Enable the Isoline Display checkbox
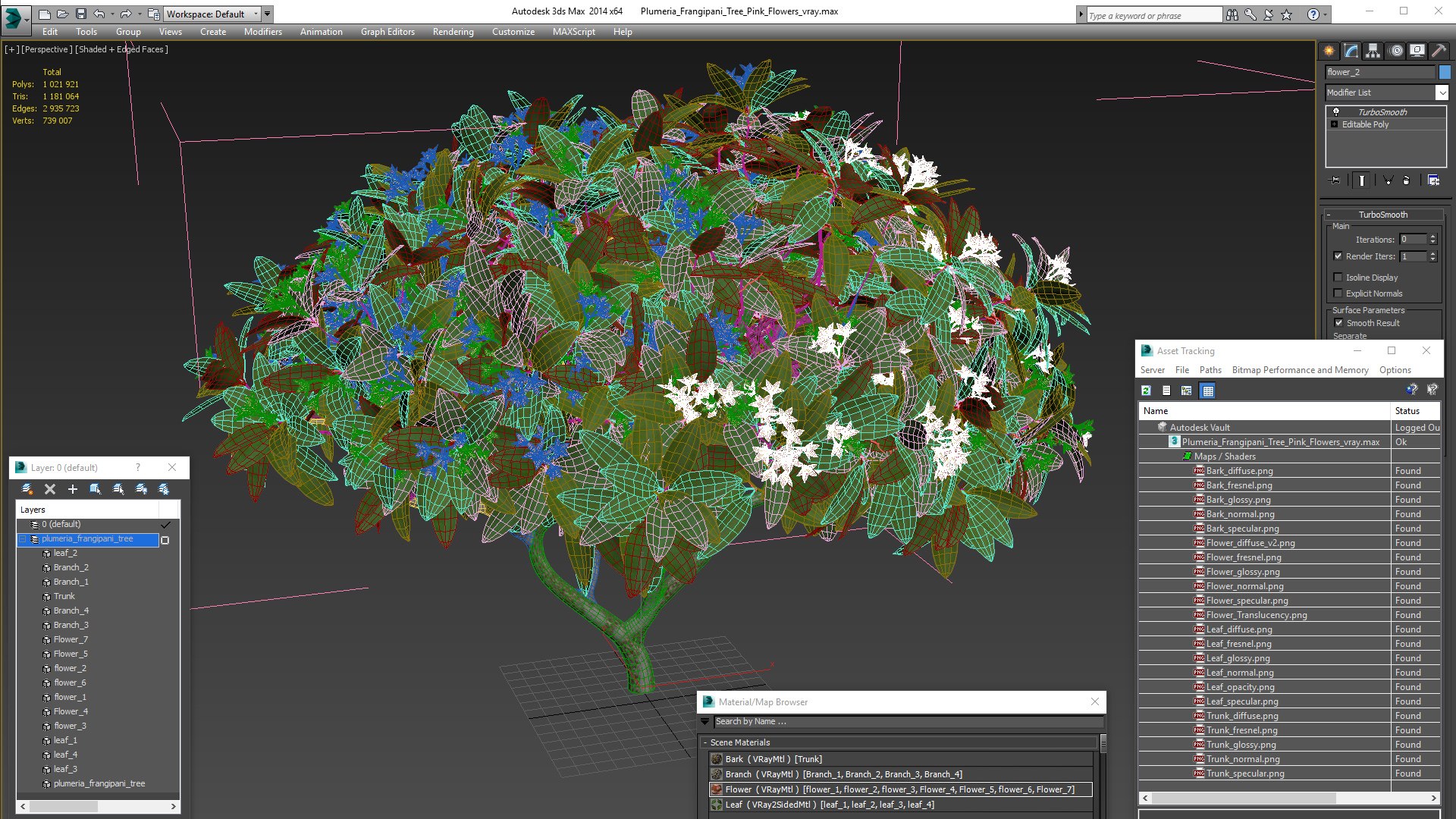The image size is (1456, 819). tap(1338, 278)
